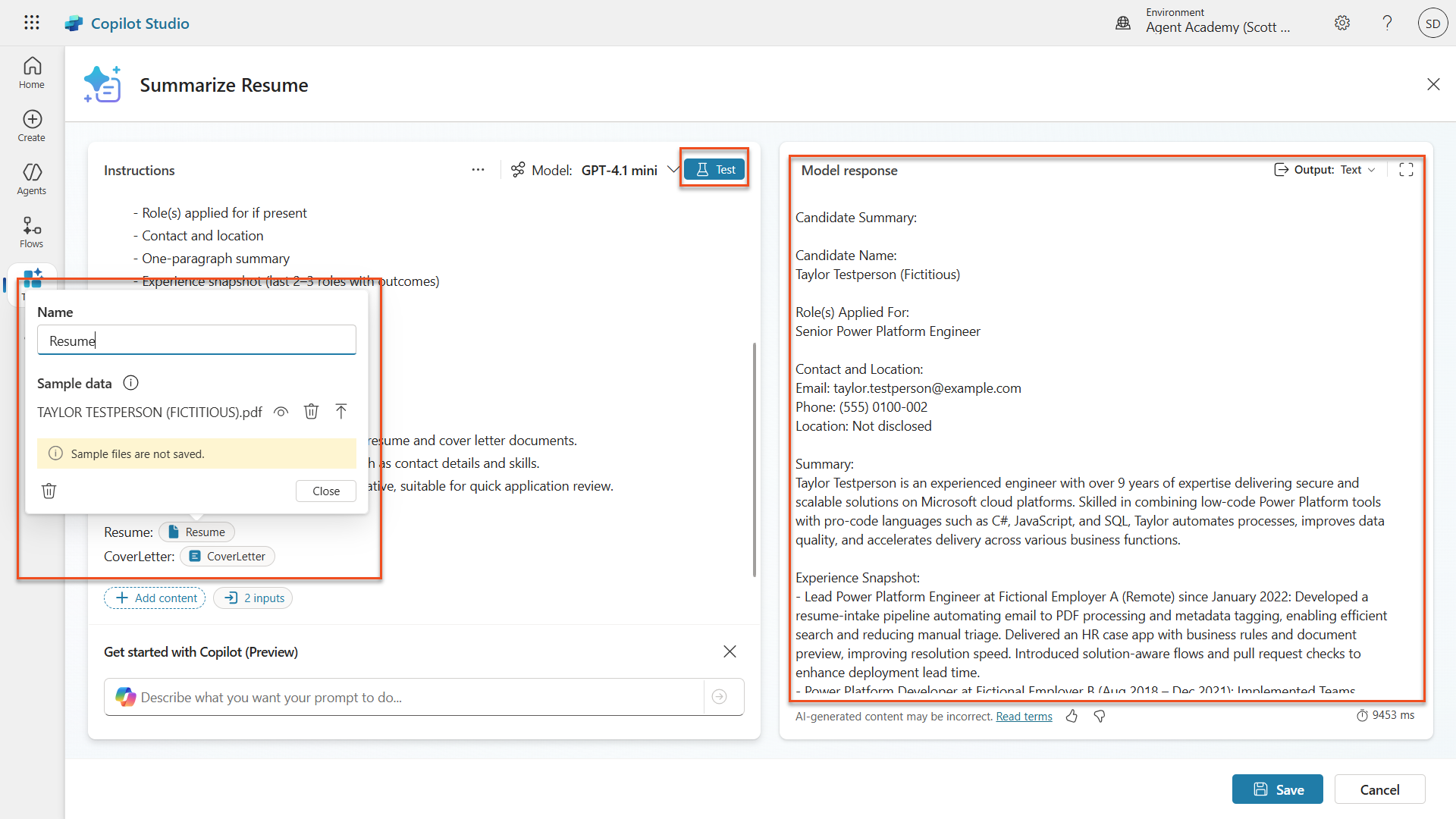
Task: Upload a new sample data file
Action: point(341,412)
